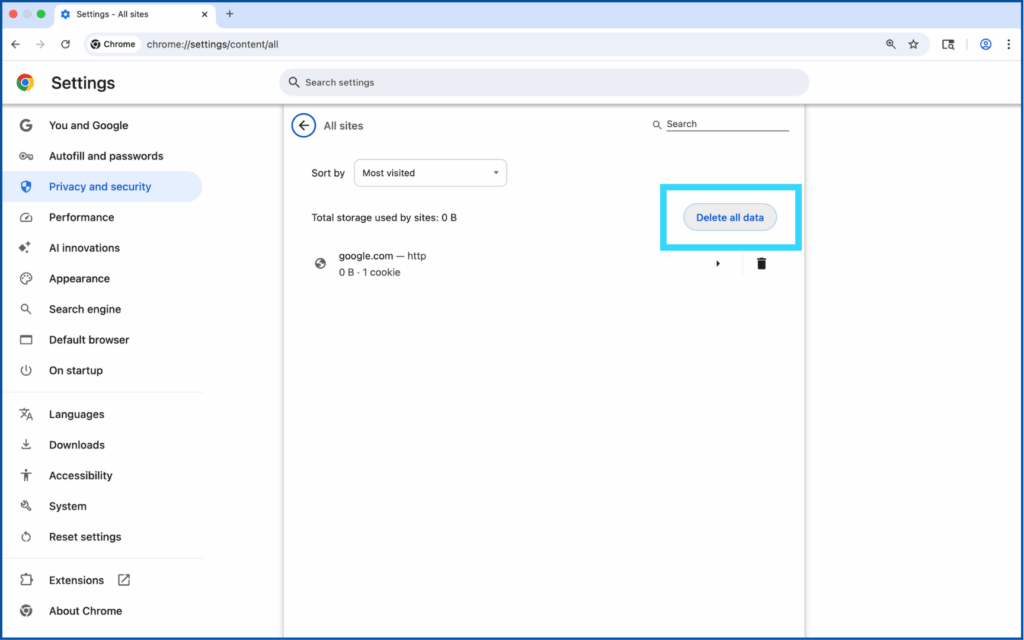Open the Sort by Most visited dropdown
This screenshot has width=1024, height=640.
tap(430, 173)
